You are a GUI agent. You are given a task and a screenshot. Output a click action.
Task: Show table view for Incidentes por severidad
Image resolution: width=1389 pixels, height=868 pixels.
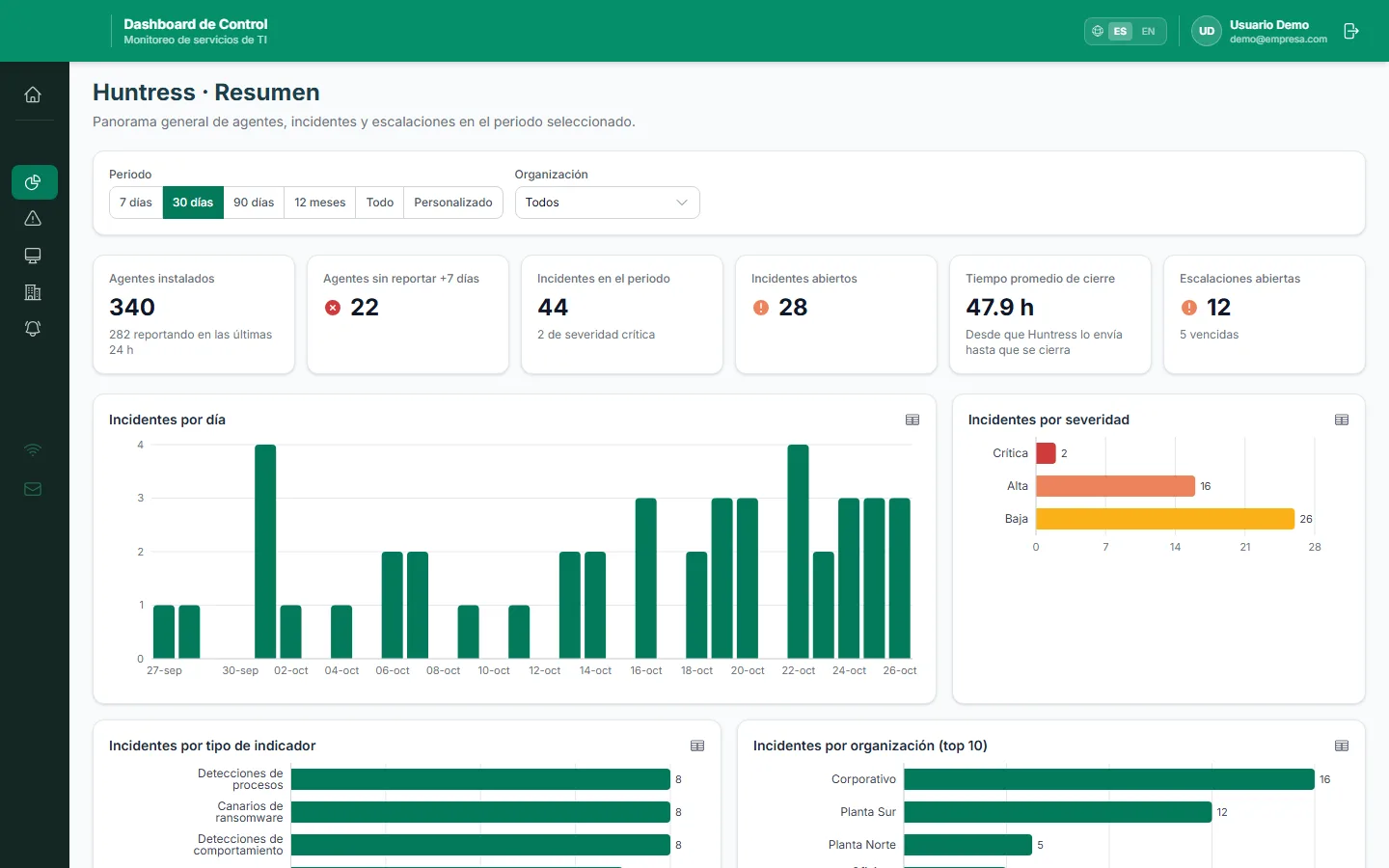click(1342, 420)
